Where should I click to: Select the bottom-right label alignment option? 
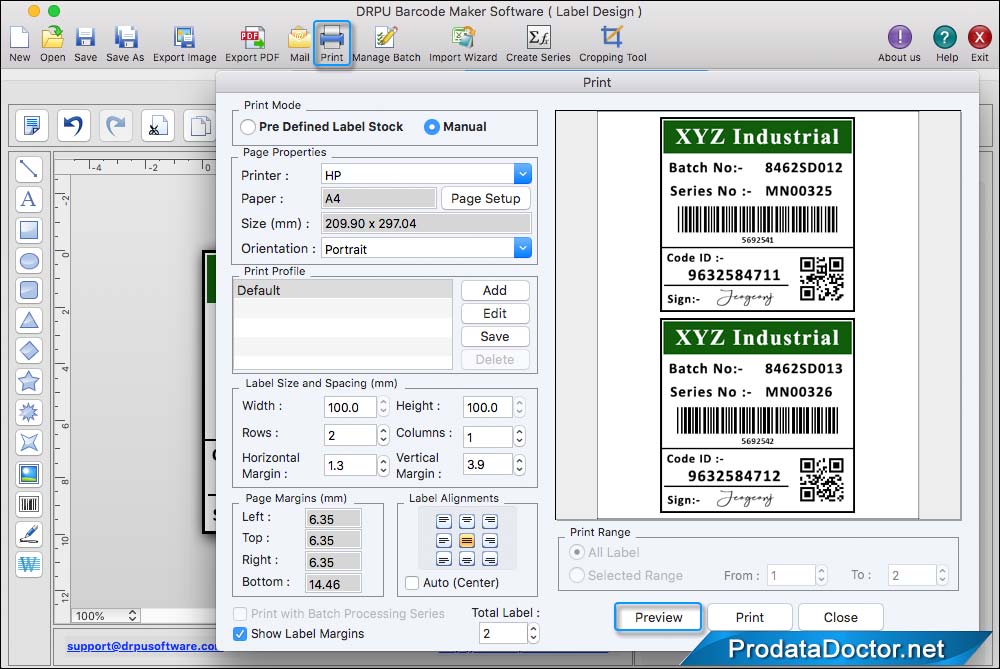490,560
